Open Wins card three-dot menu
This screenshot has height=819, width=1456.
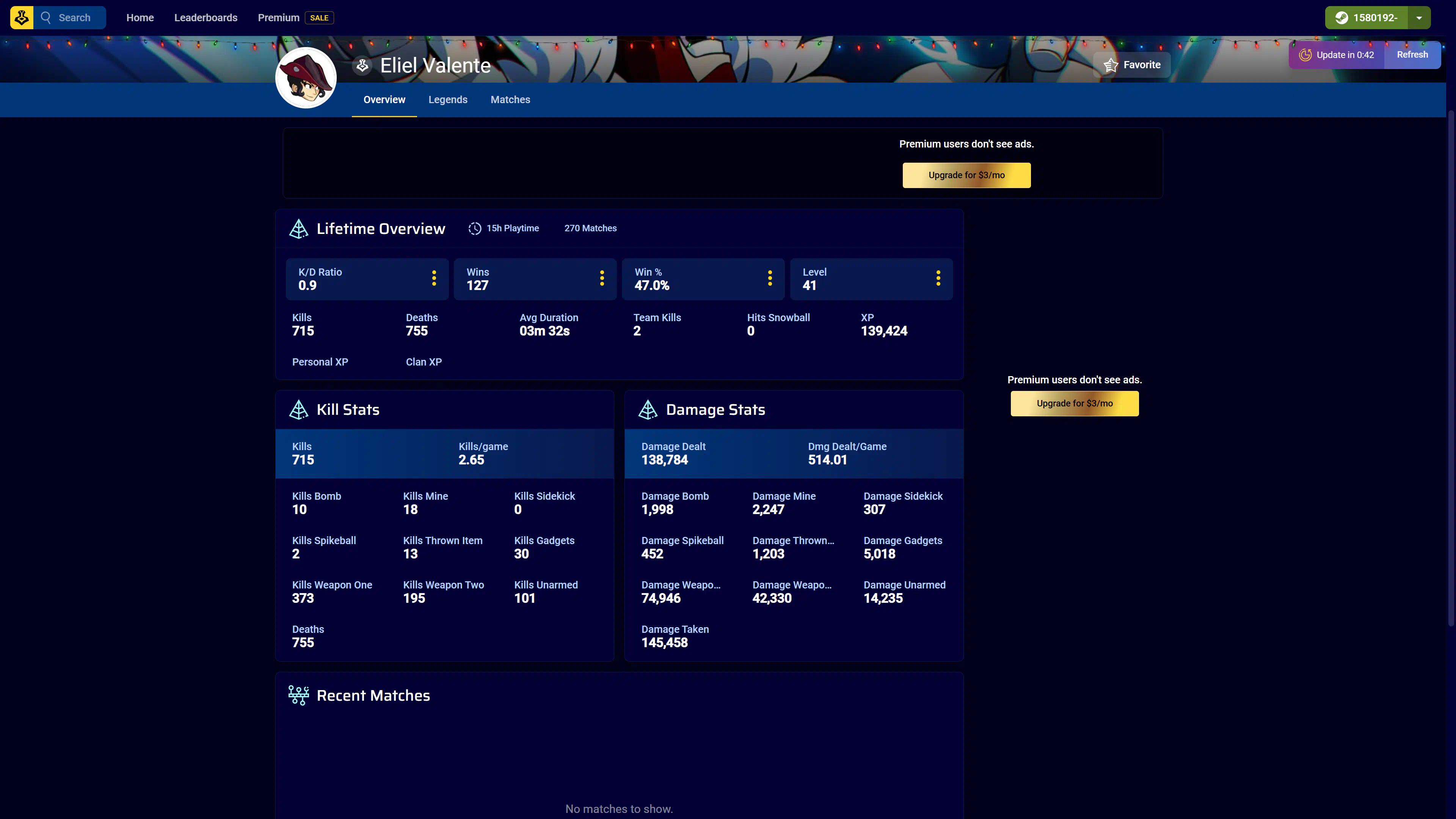click(601, 278)
